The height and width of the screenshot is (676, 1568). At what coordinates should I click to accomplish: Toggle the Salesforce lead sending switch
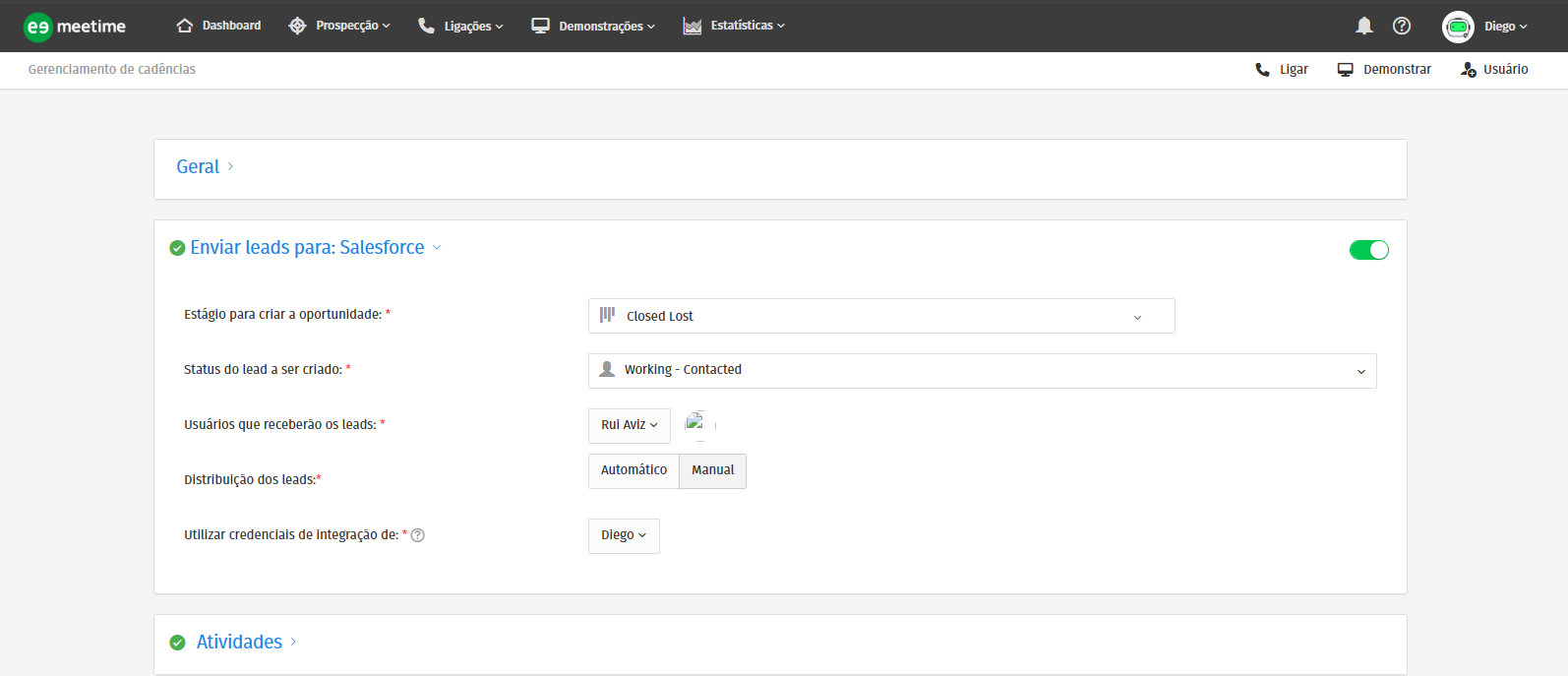1368,250
